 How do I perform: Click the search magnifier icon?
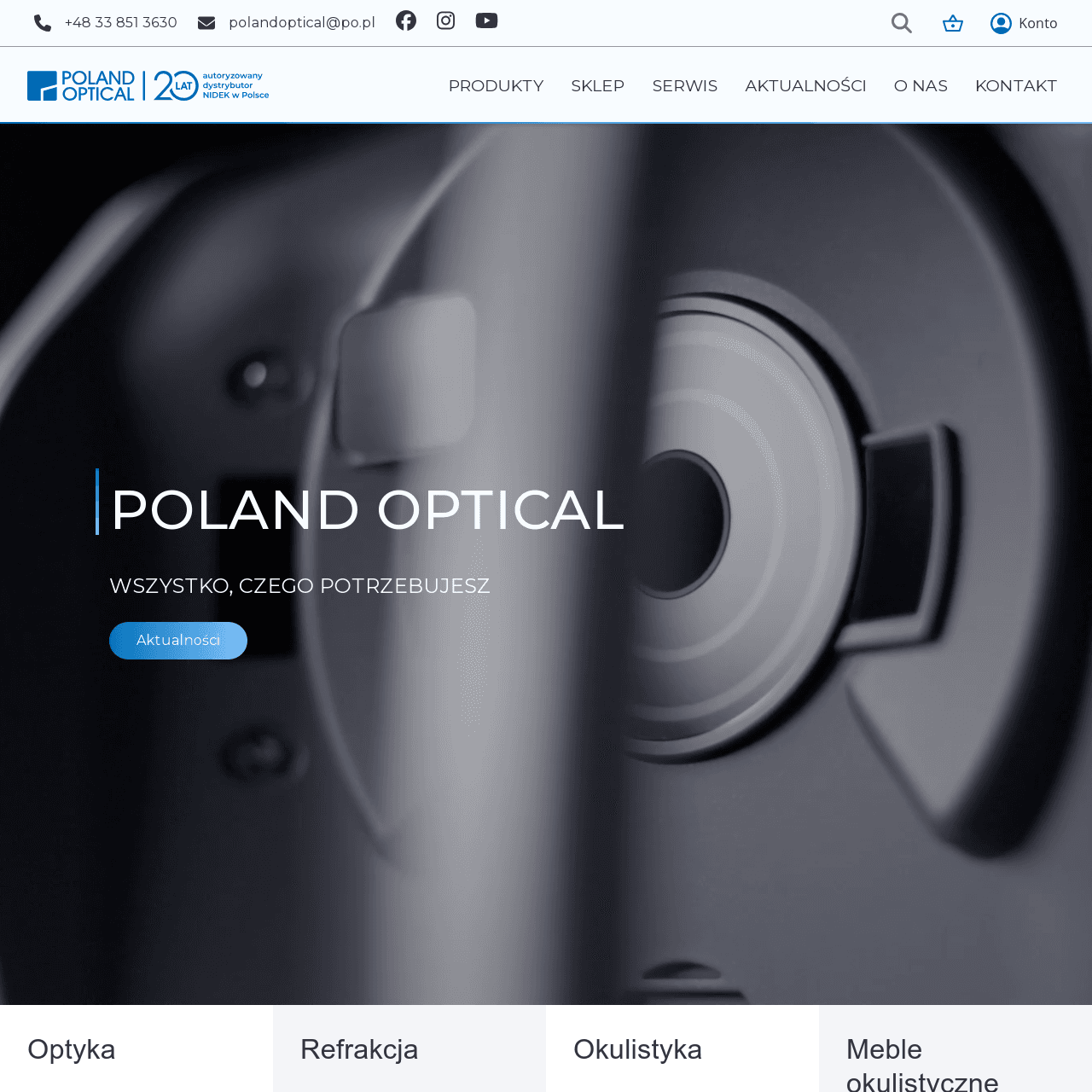(x=901, y=22)
